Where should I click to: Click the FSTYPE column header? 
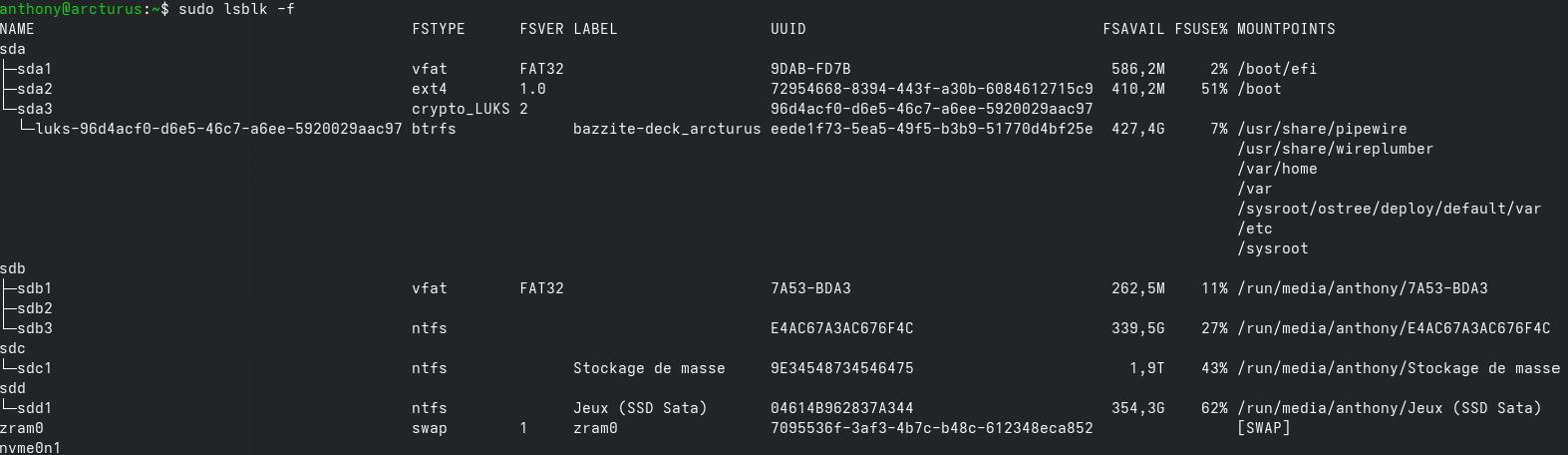[x=439, y=29]
